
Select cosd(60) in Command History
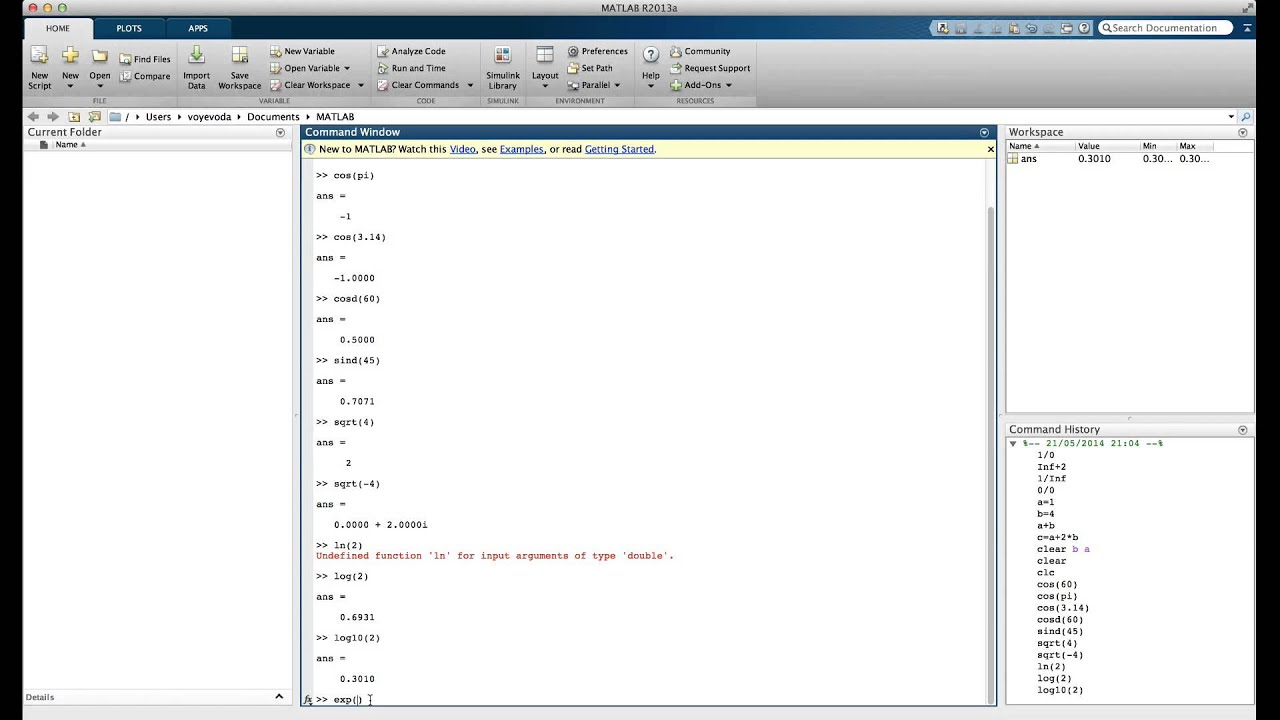pyautogui.click(x=1060, y=620)
